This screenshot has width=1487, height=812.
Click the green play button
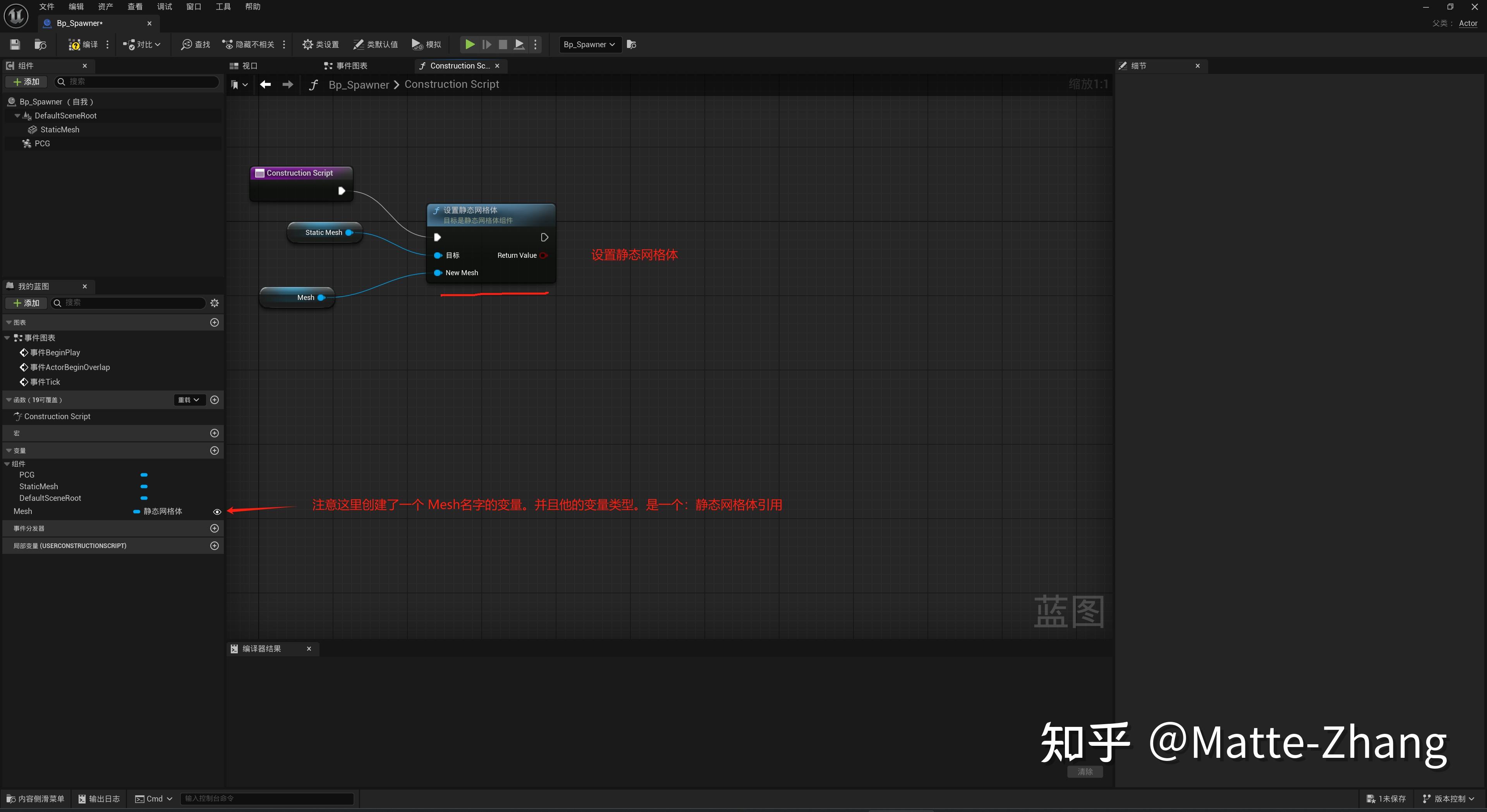click(x=470, y=45)
